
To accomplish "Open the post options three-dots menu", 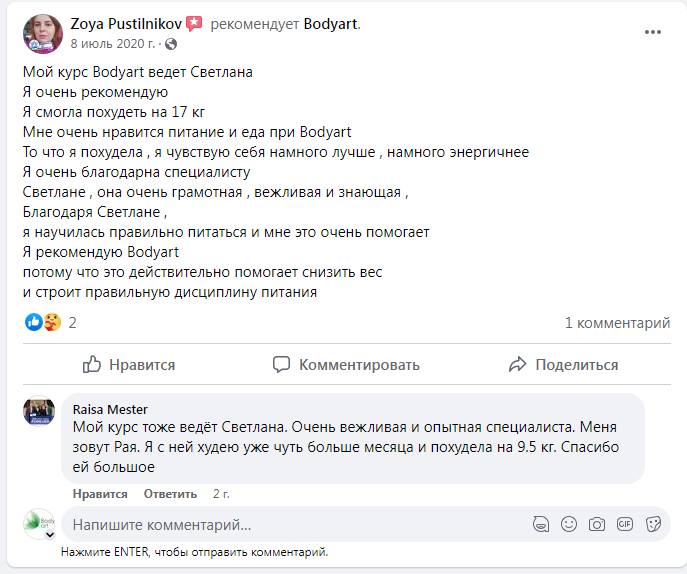I will [x=653, y=32].
